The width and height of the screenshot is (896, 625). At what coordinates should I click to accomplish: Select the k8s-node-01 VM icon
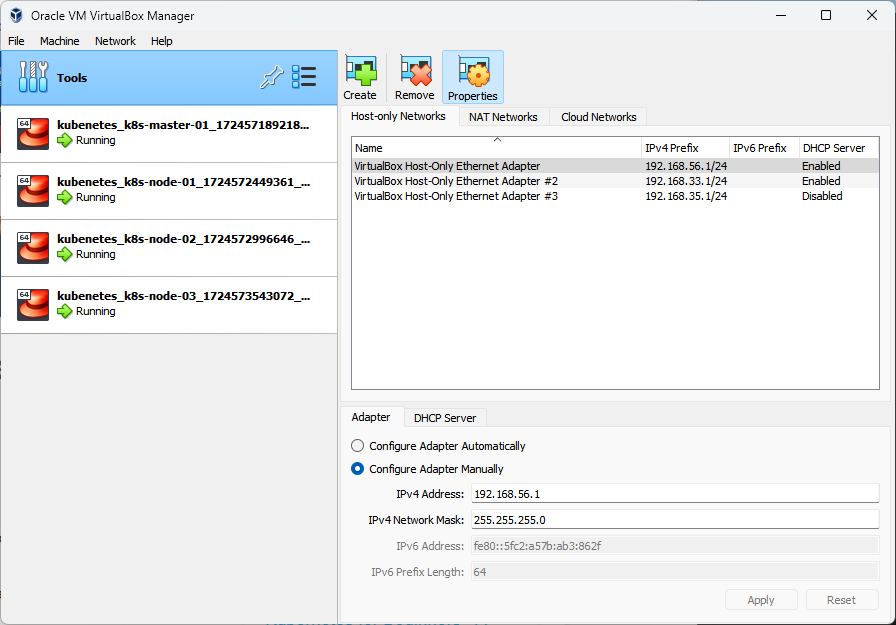(x=33, y=191)
